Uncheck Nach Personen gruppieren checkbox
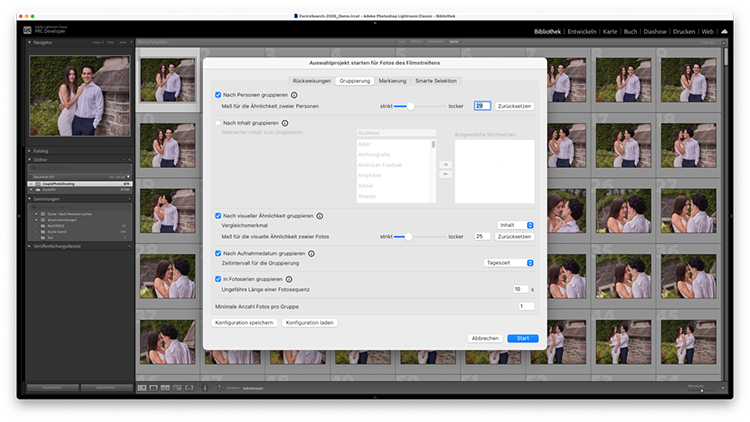This screenshot has height=422, width=750. [218, 95]
